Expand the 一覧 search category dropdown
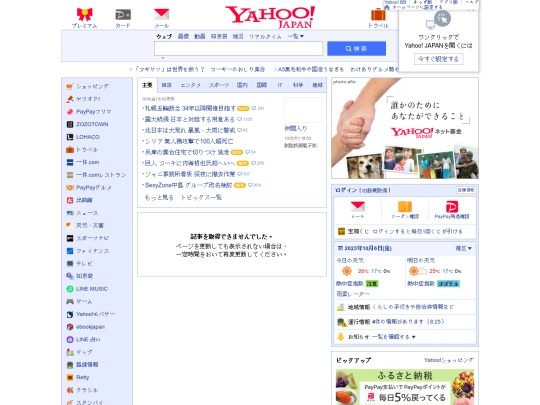This screenshot has height=405, width=540. coord(295,36)
